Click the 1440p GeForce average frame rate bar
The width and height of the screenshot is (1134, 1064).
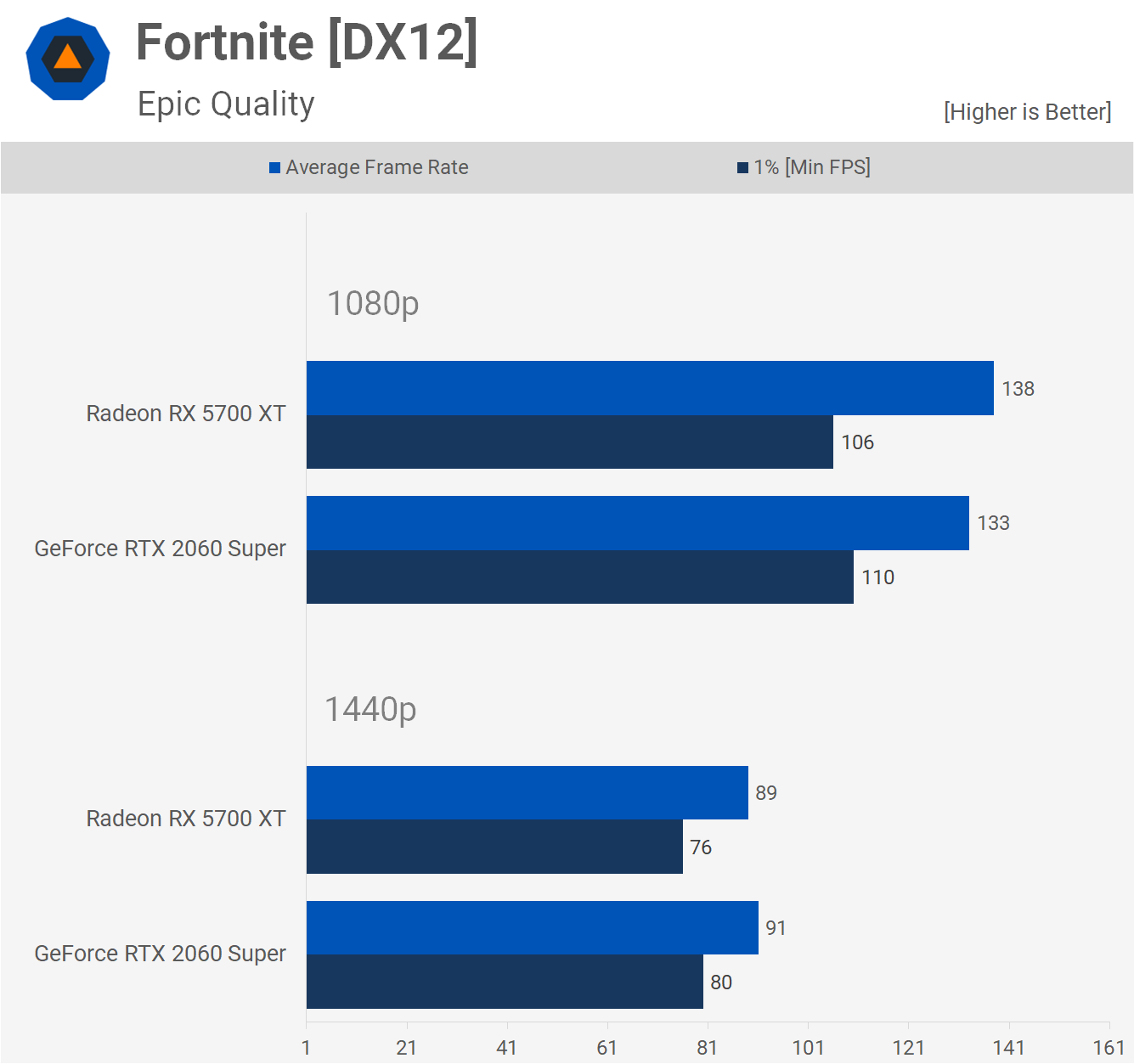[533, 928]
